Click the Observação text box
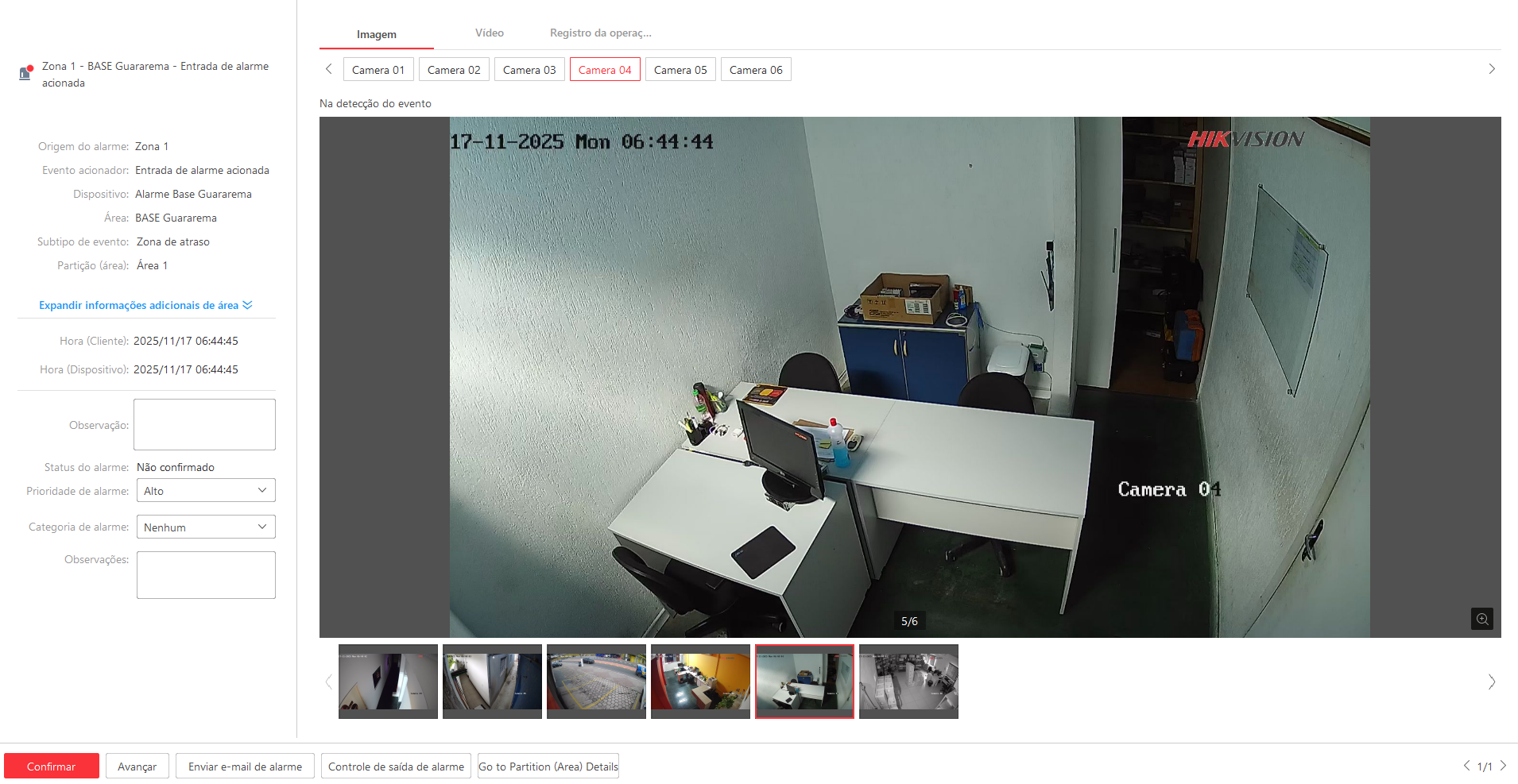Screen dimensions: 1518x784 (204, 425)
